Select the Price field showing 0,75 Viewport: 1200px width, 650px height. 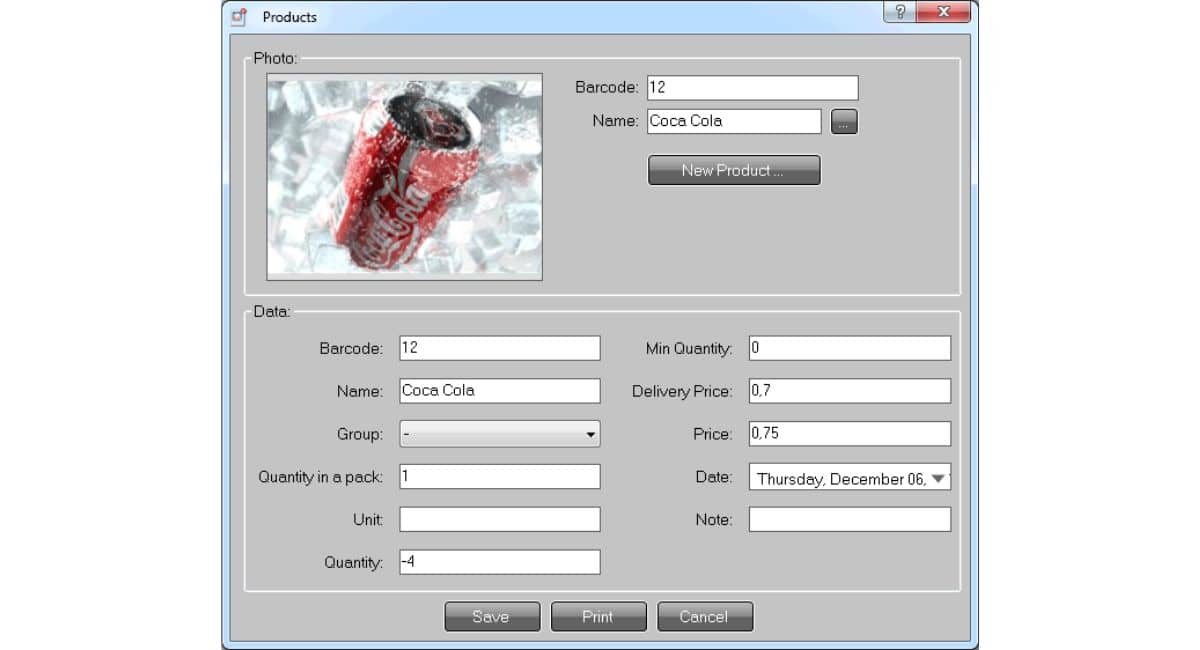coord(849,433)
